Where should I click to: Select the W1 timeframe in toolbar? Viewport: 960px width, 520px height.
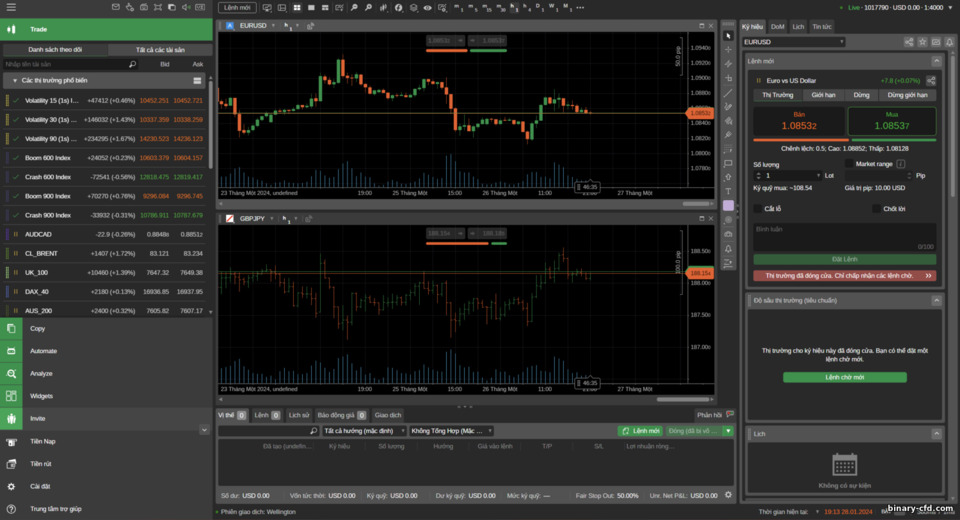point(553,7)
